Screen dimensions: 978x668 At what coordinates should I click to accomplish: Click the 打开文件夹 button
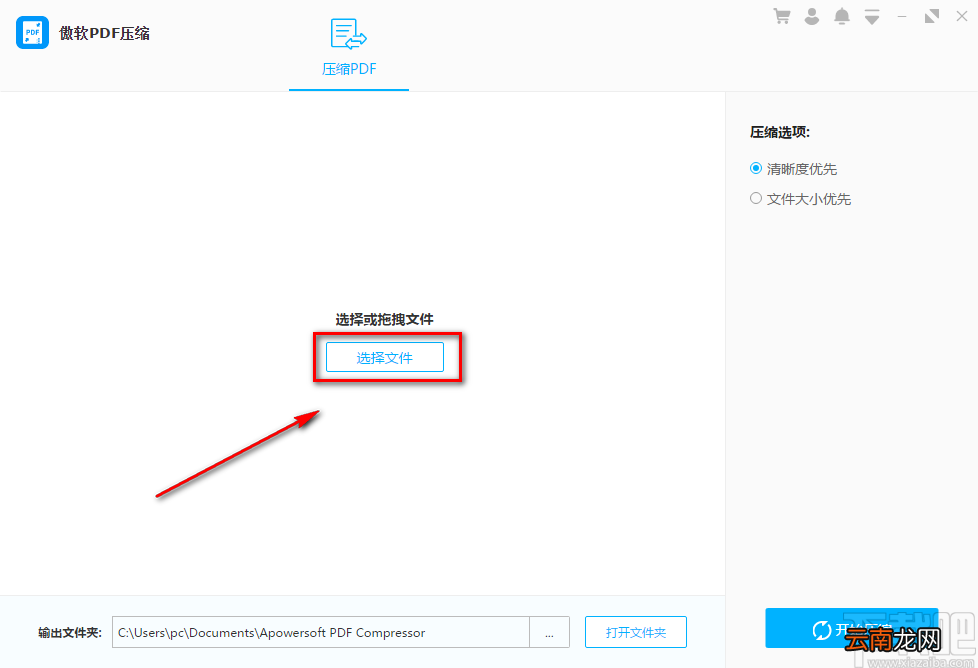click(x=636, y=632)
